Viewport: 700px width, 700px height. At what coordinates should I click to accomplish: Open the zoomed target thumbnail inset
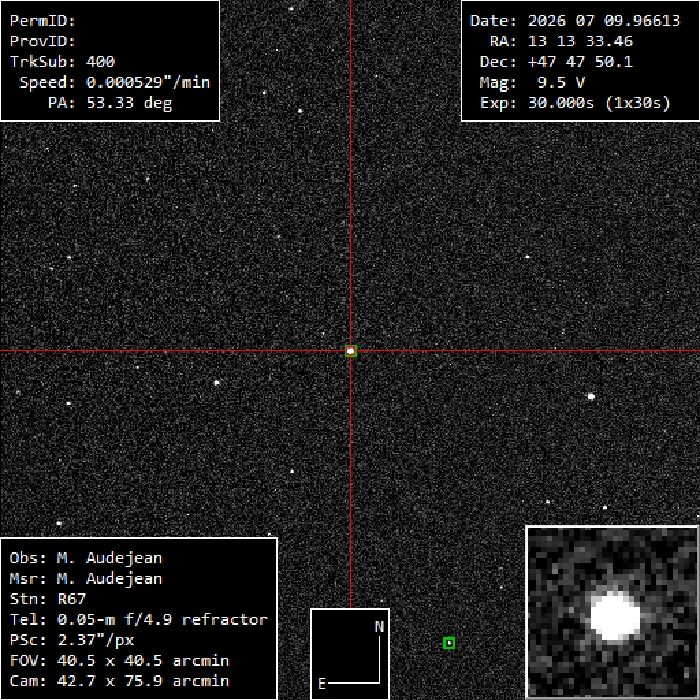(x=612, y=612)
